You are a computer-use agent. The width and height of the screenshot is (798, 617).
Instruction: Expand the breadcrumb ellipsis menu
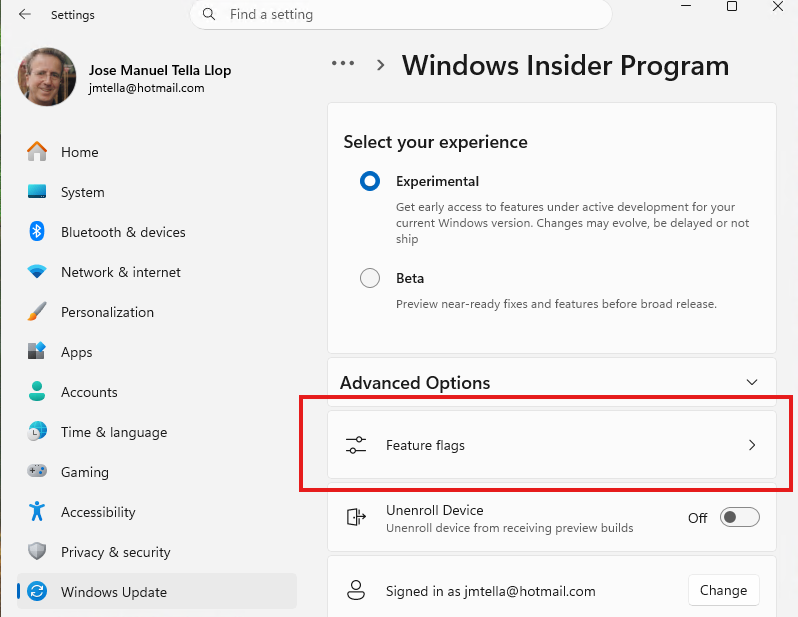343,63
